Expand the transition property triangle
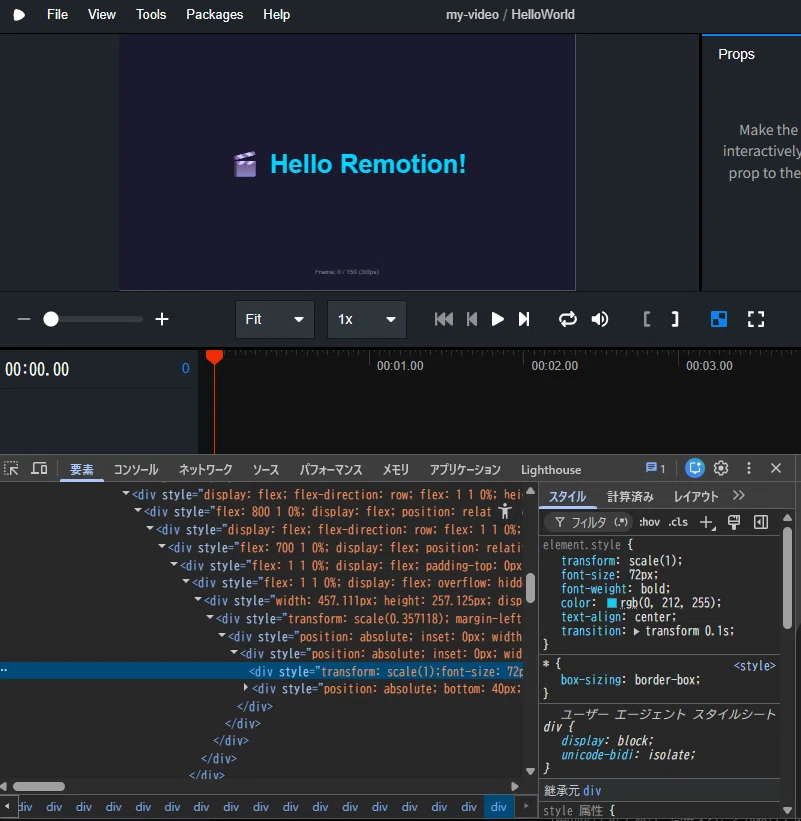 point(637,631)
